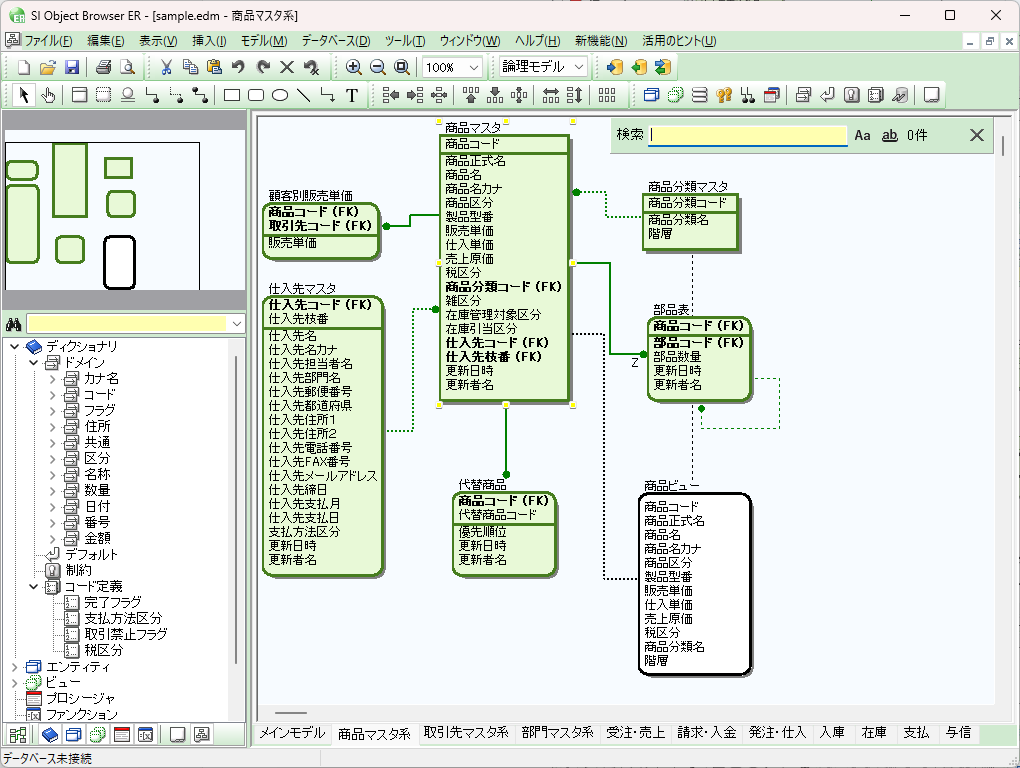The image size is (1020, 768).
Task: Click the reverse engineering database icon
Action: (x=639, y=67)
